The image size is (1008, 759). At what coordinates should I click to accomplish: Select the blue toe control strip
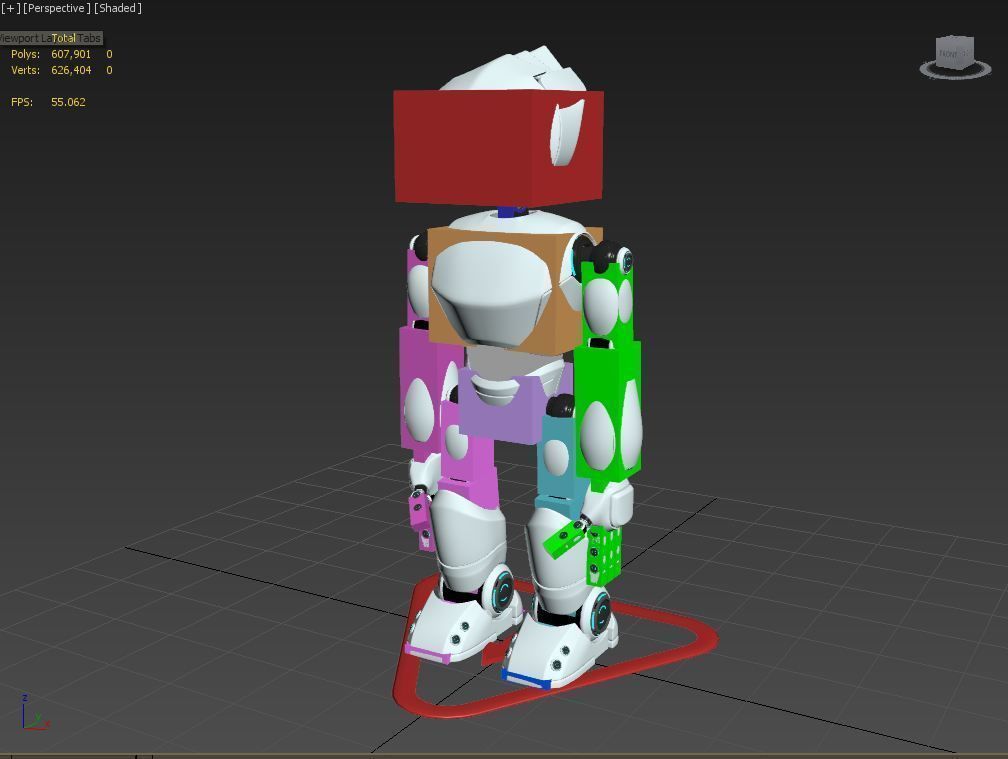(x=525, y=679)
